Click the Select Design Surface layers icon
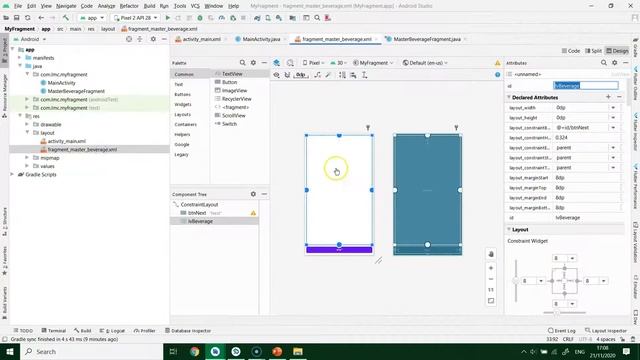This screenshot has height=360, width=640. [277, 63]
